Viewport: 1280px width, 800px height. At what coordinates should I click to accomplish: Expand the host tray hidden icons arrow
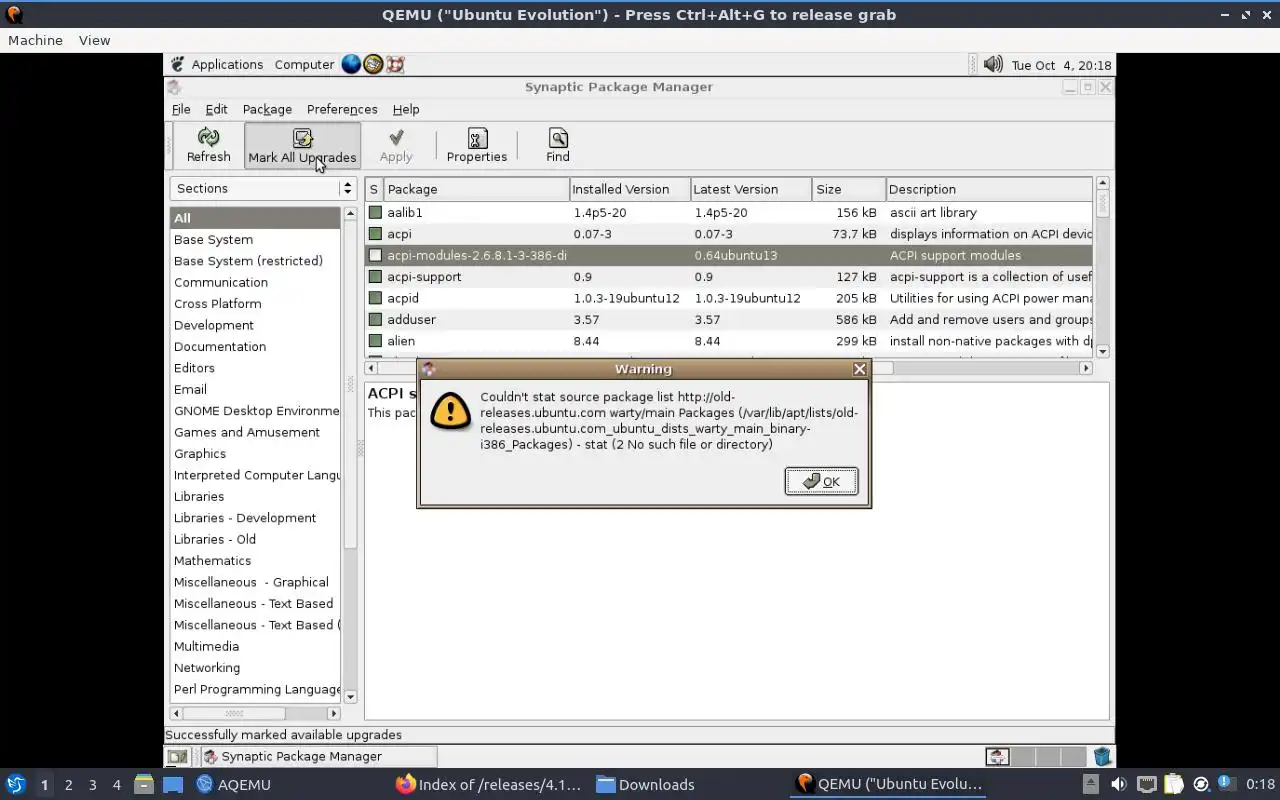tap(1091, 785)
